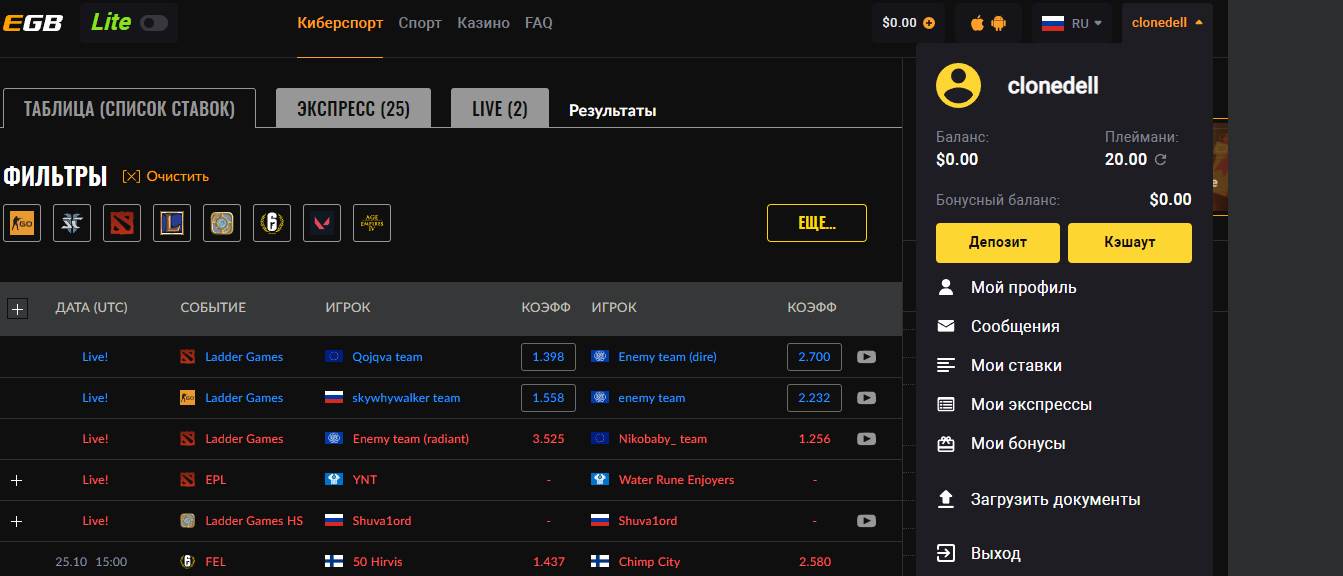
Task: Toggle the Lite mode switch
Action: pyautogui.click(x=154, y=23)
